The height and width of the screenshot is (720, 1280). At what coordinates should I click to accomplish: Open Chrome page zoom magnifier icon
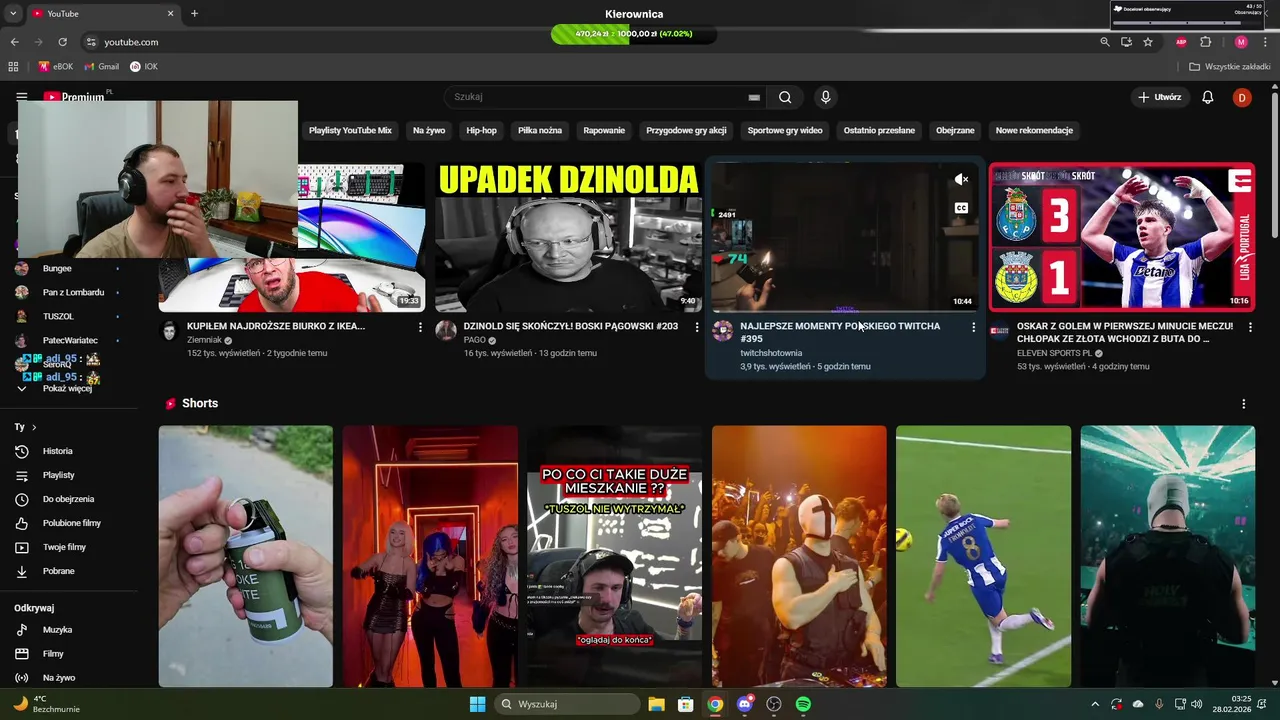[1104, 42]
